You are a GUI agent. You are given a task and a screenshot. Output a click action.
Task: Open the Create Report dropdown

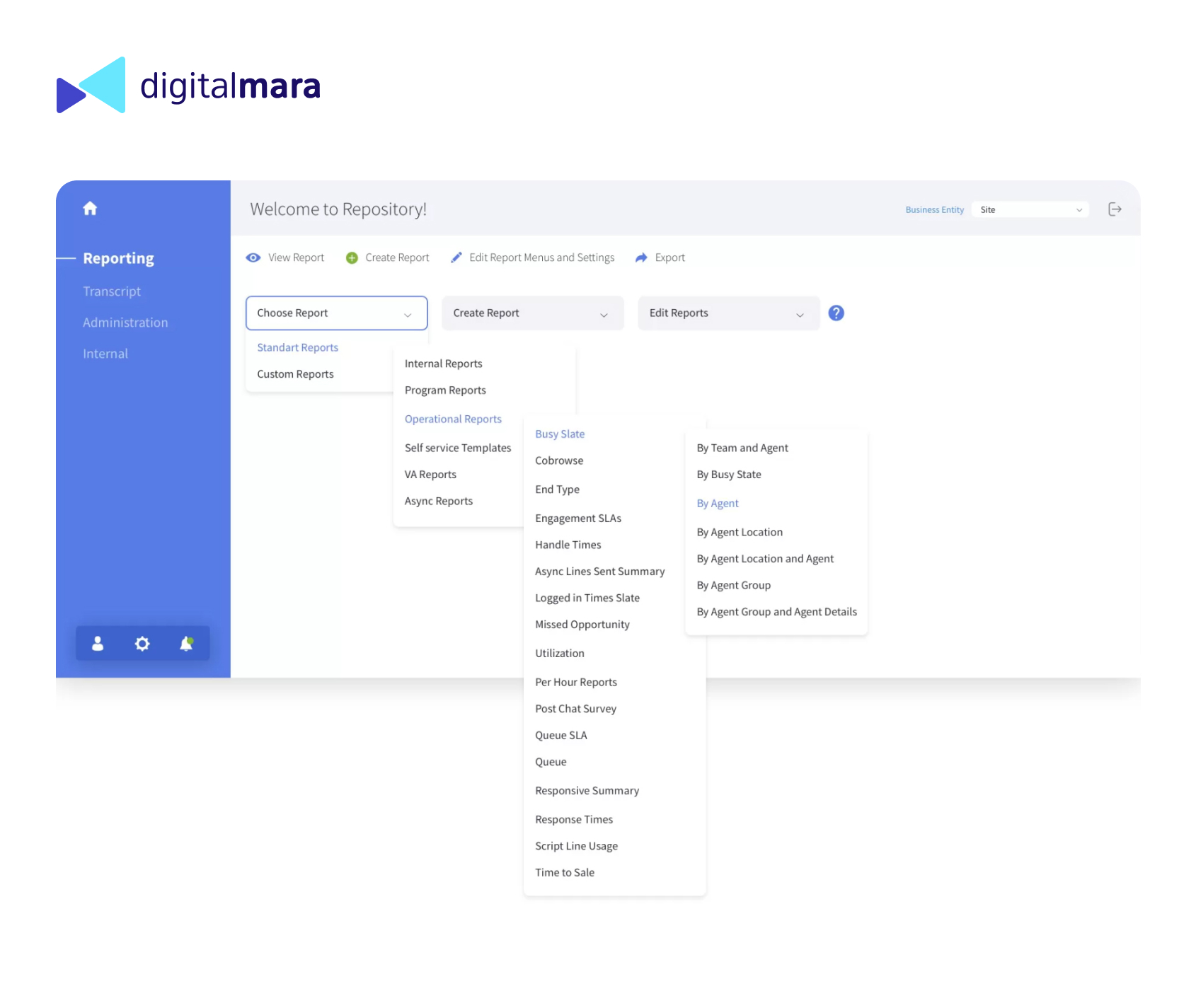point(532,313)
